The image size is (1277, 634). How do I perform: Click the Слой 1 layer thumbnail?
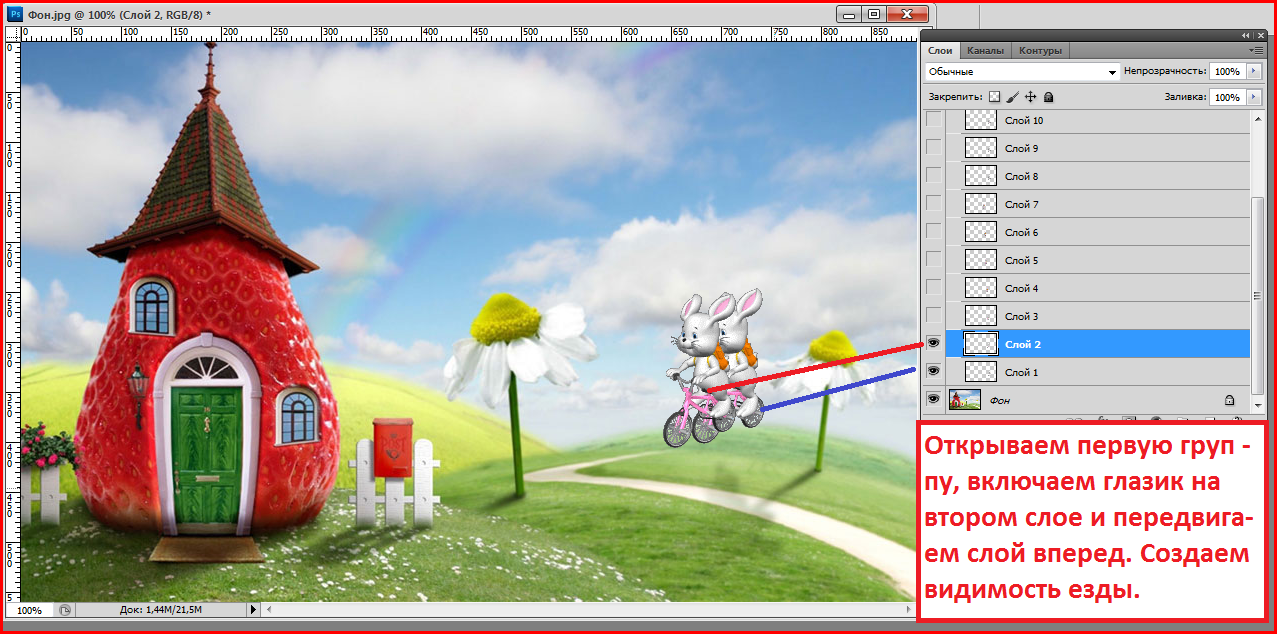[980, 372]
